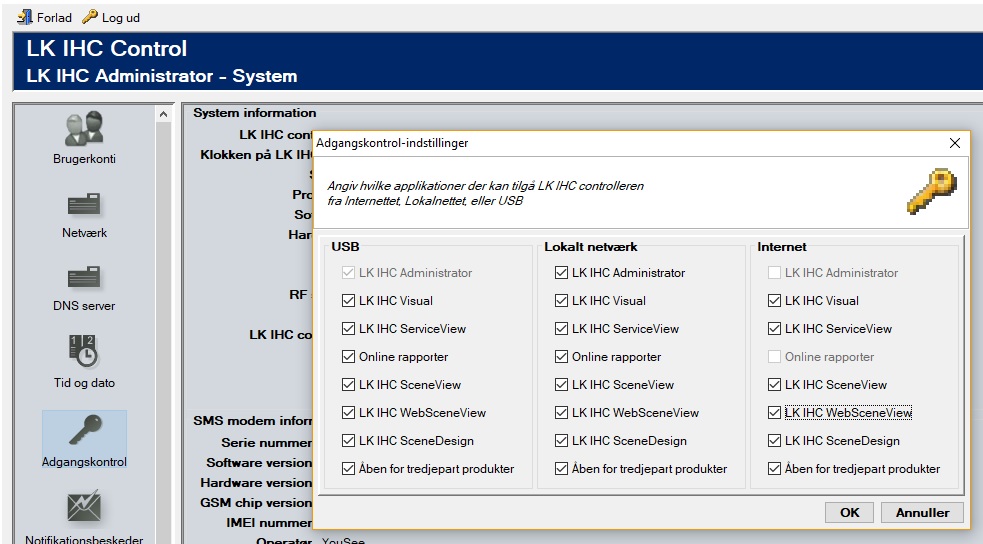Viewport: 983px width, 544px height.
Task: Open the Notifikationsbeskeder envelope icon
Action: pos(84,508)
